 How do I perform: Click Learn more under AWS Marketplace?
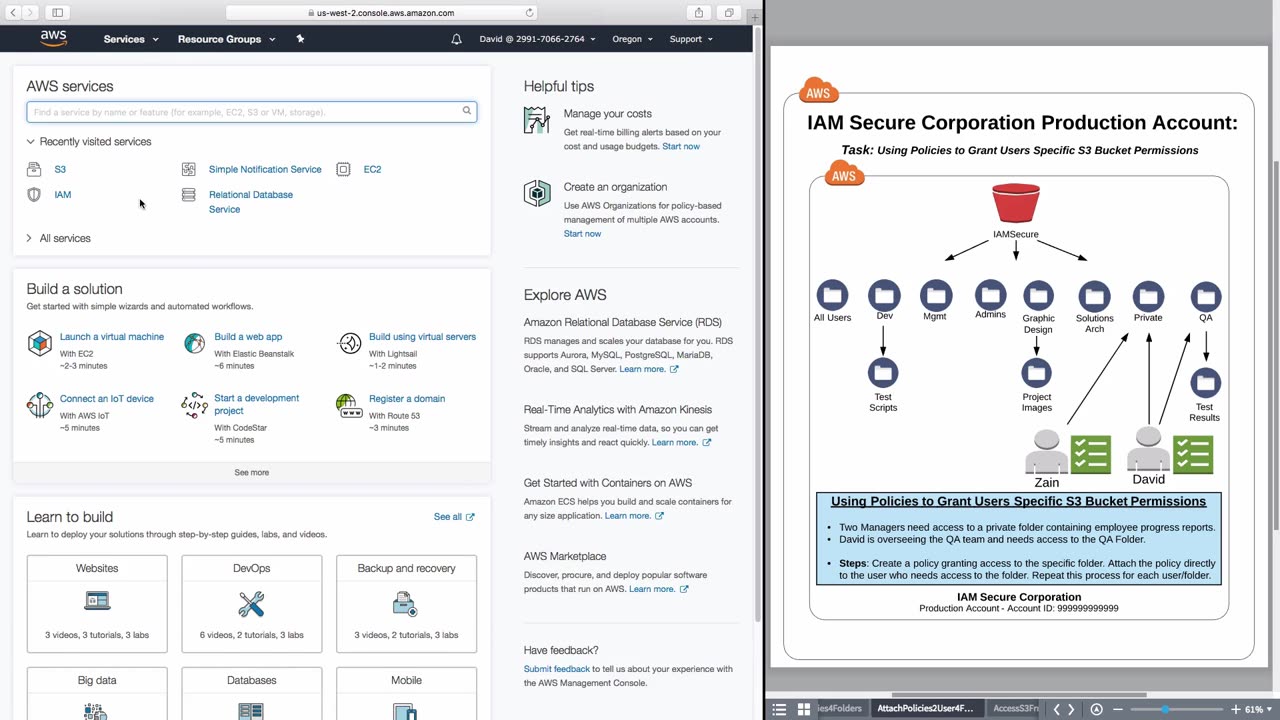click(659, 589)
